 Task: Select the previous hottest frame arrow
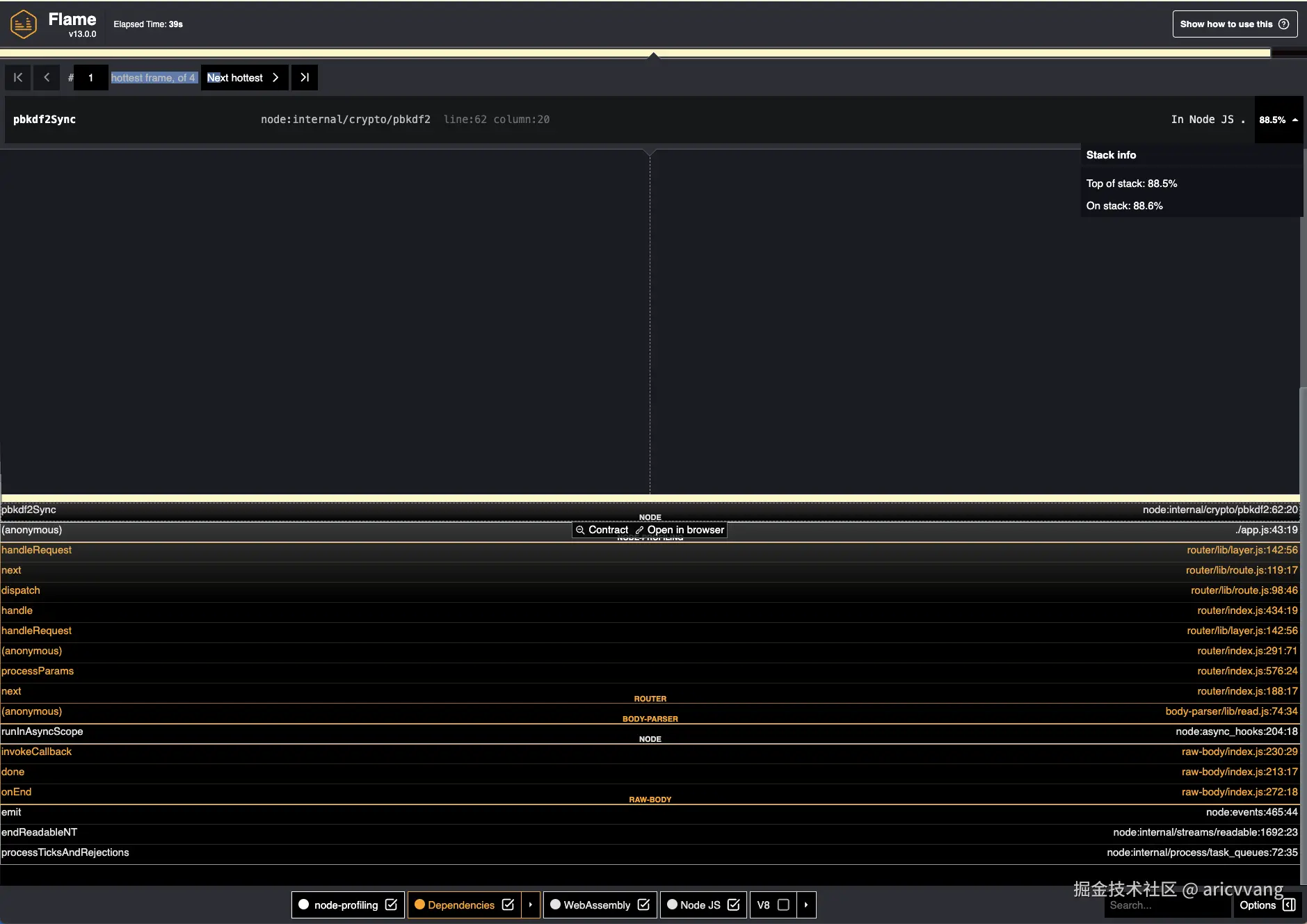pyautogui.click(x=46, y=77)
